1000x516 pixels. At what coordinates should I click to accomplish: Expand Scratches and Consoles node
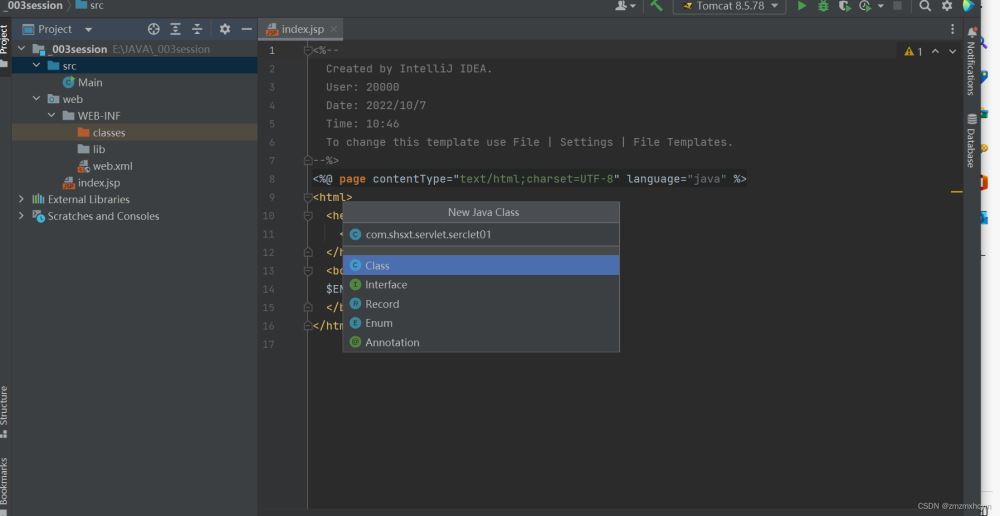[21, 216]
